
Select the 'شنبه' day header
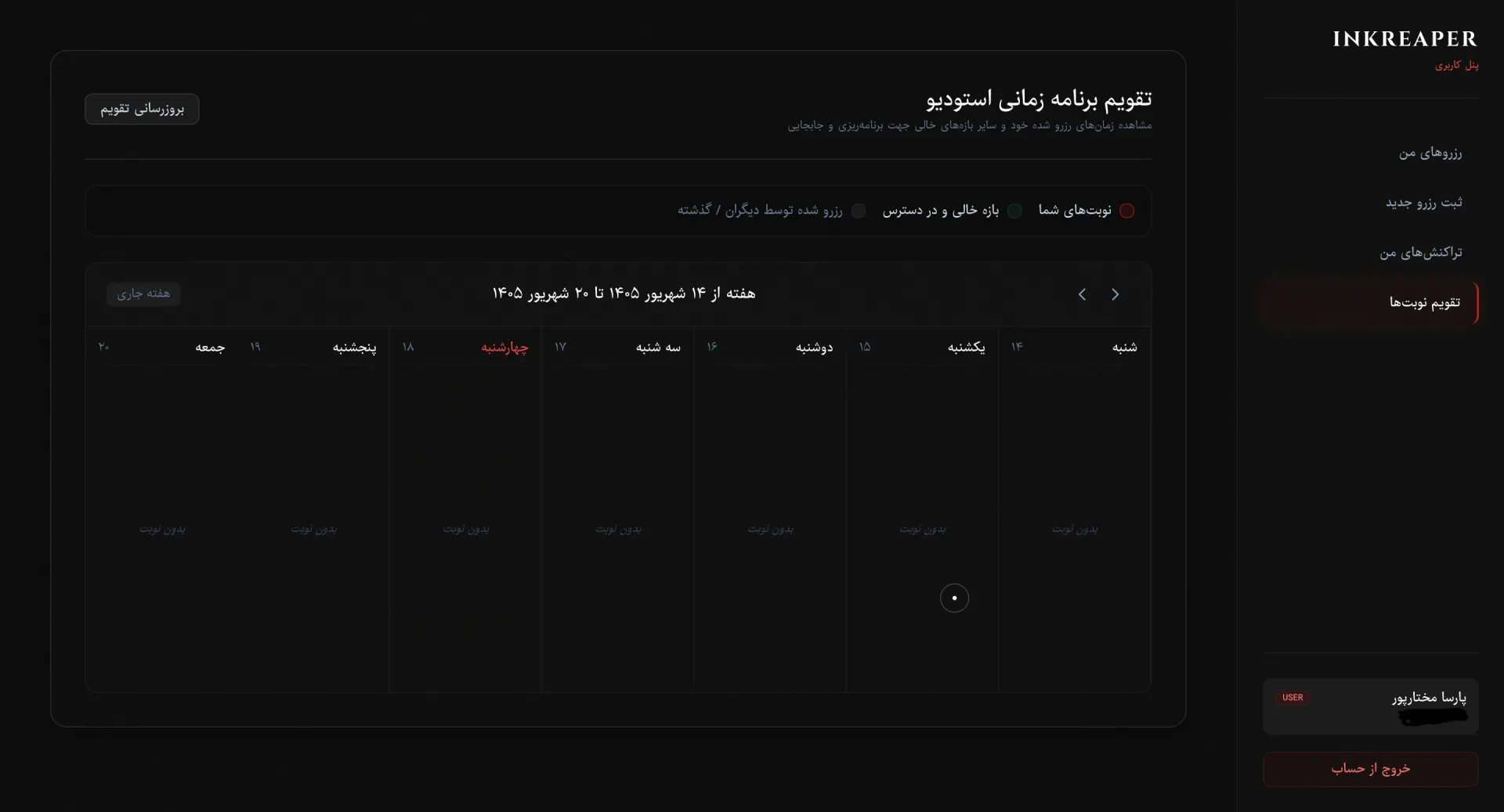tap(1124, 347)
